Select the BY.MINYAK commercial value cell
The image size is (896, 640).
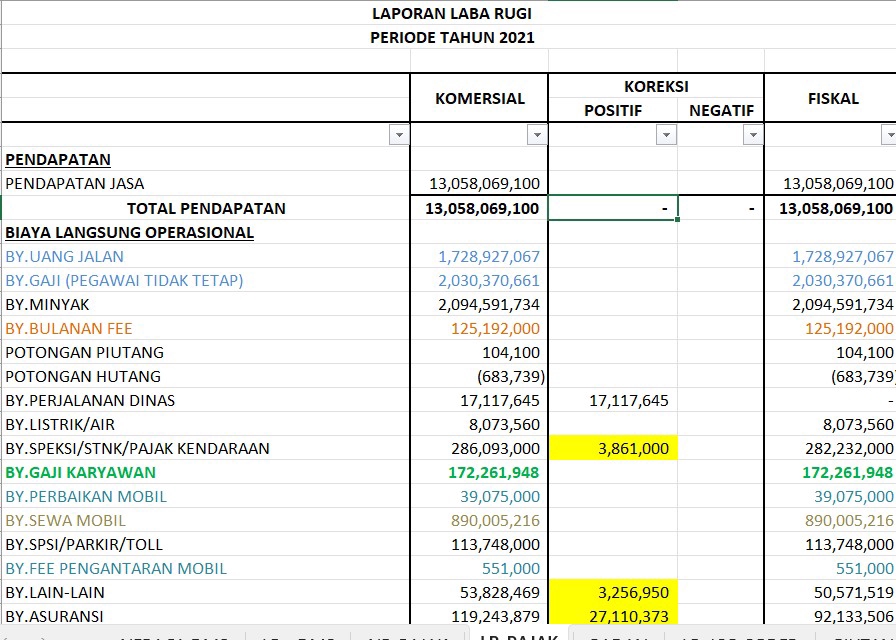(478, 304)
